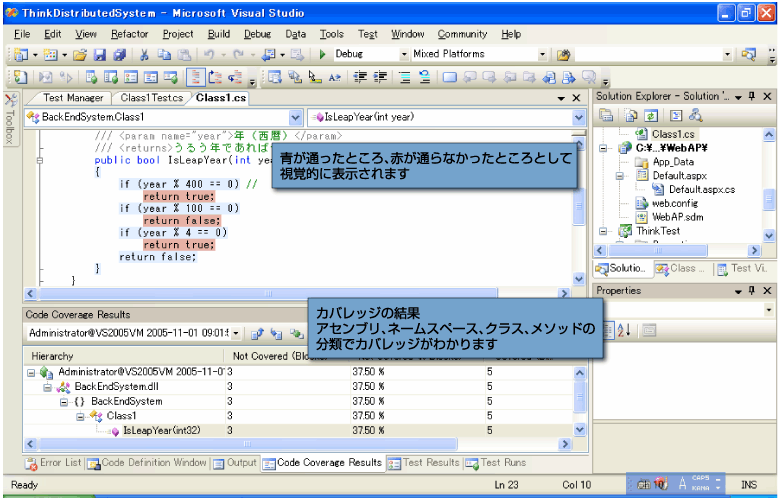The image size is (780, 500).
Task: Toggle Categorized view in Properties panel
Action: [x=608, y=330]
